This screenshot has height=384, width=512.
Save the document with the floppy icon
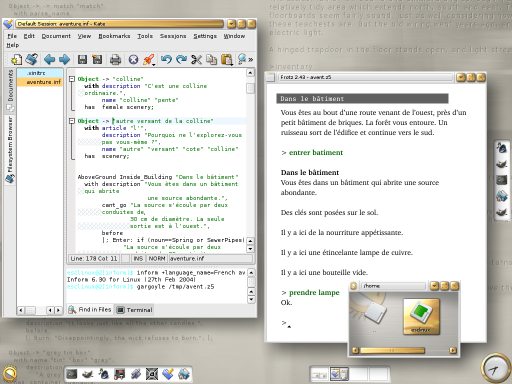pyautogui.click(x=82, y=60)
